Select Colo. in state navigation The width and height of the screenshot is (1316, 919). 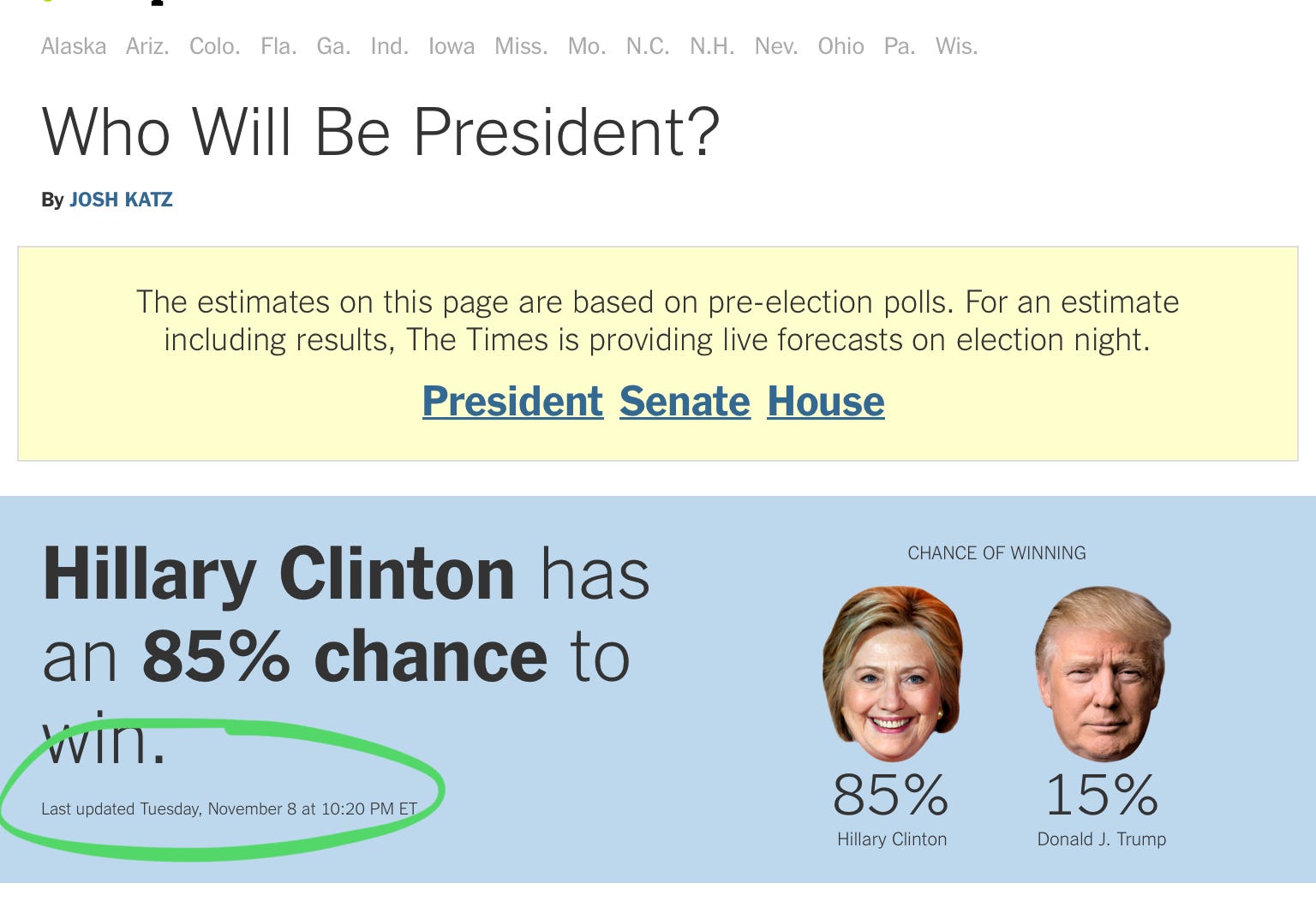(214, 46)
